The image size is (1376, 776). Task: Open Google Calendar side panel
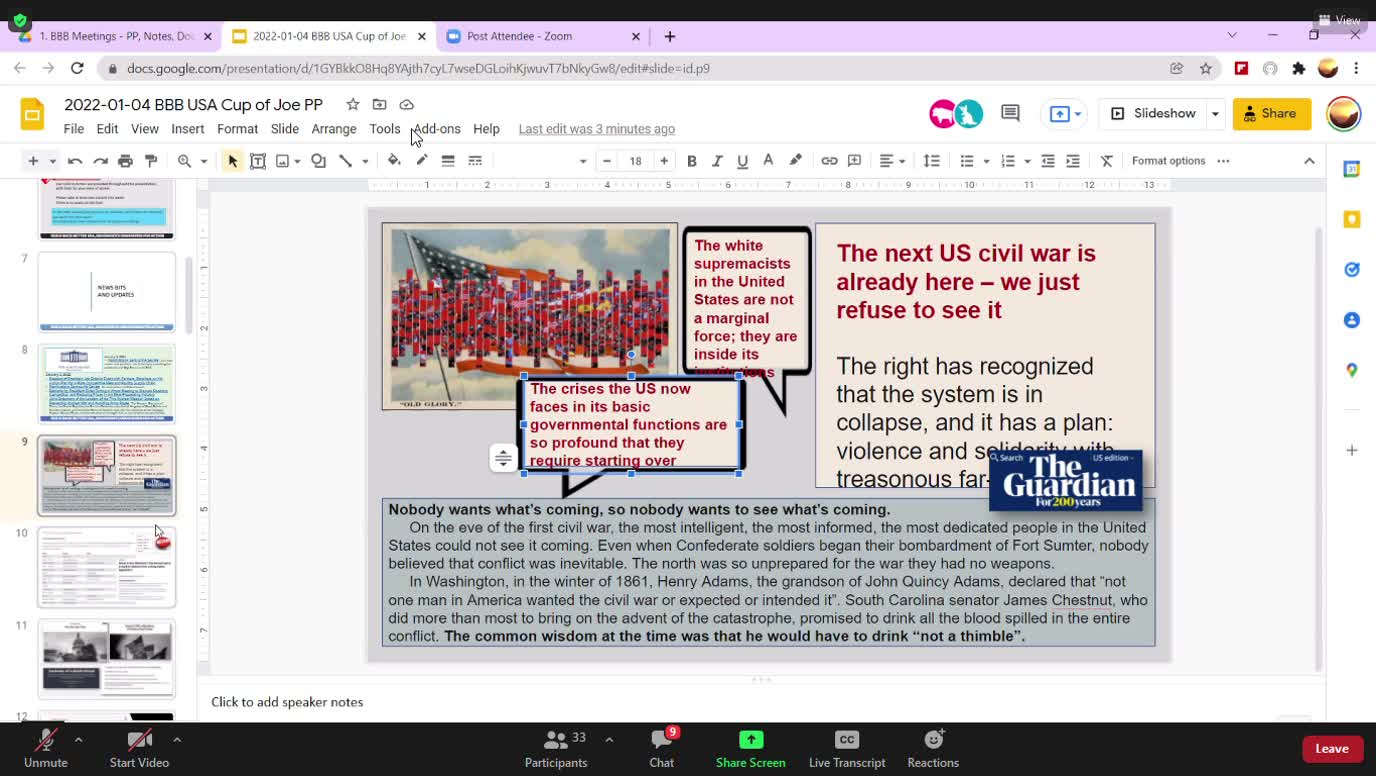click(x=1352, y=169)
